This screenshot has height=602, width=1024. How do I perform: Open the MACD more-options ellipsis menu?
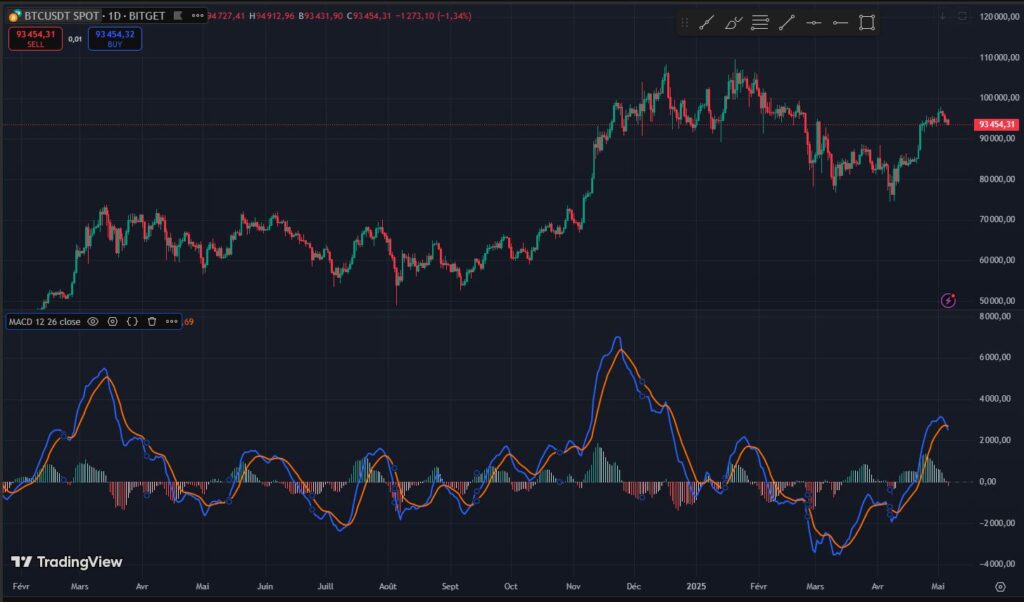(171, 321)
